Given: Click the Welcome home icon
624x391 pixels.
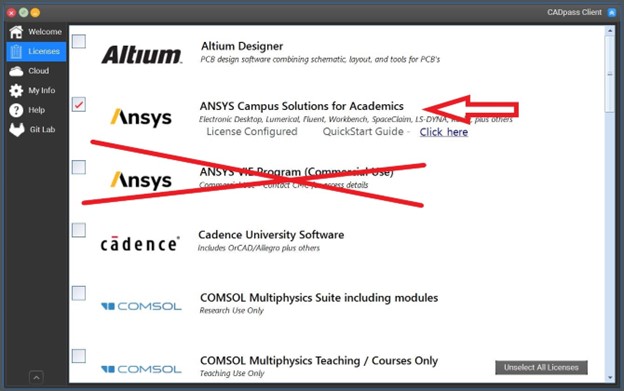Looking at the screenshot, I should tap(16, 32).
